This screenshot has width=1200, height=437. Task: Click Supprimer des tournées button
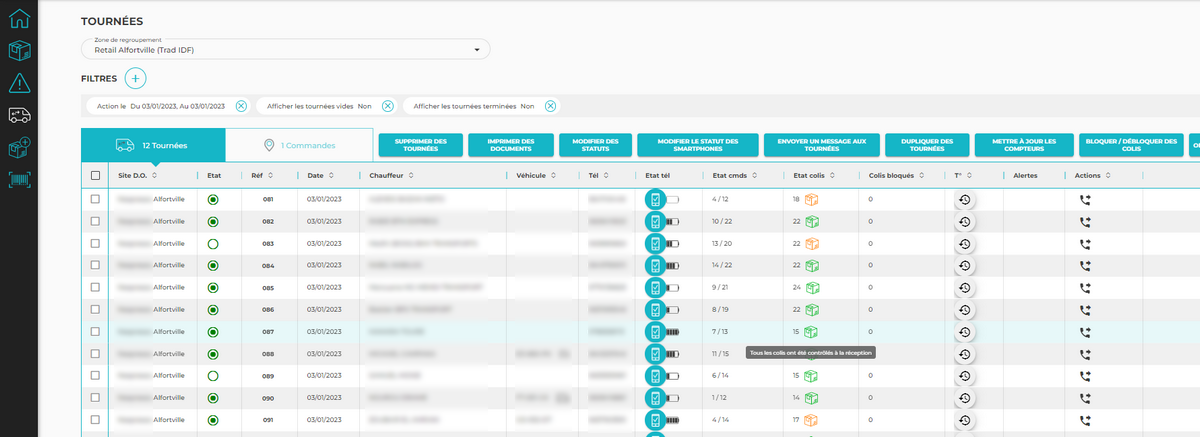[x=421, y=145]
